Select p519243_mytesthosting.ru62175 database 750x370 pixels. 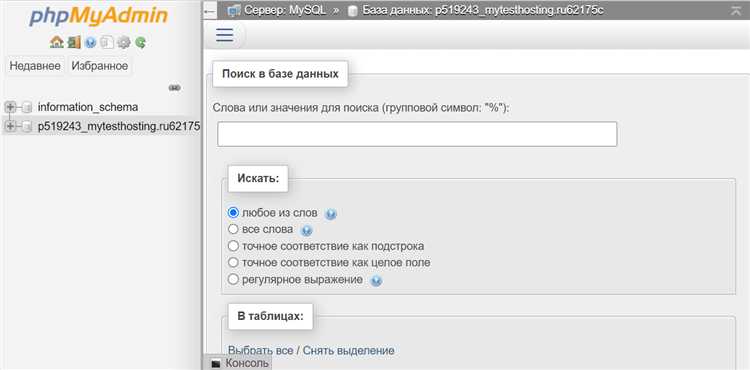tap(119, 126)
